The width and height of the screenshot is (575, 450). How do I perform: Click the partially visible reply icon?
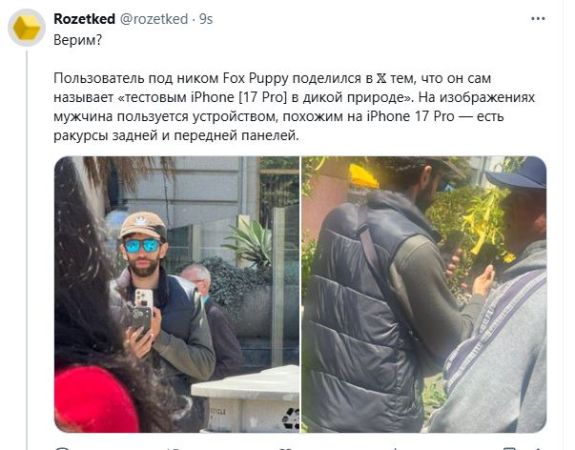pos(62,448)
